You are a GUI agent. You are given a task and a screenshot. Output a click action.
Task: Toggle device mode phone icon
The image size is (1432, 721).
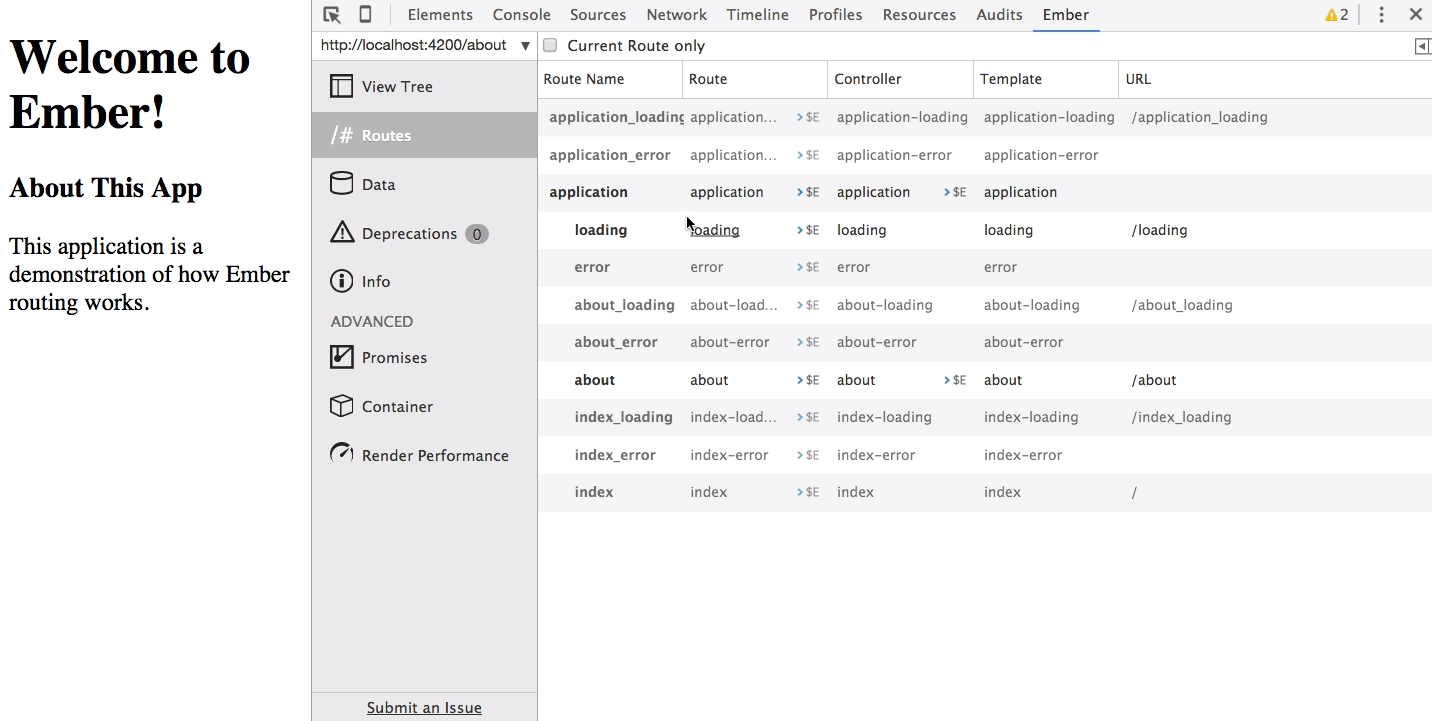(366, 15)
